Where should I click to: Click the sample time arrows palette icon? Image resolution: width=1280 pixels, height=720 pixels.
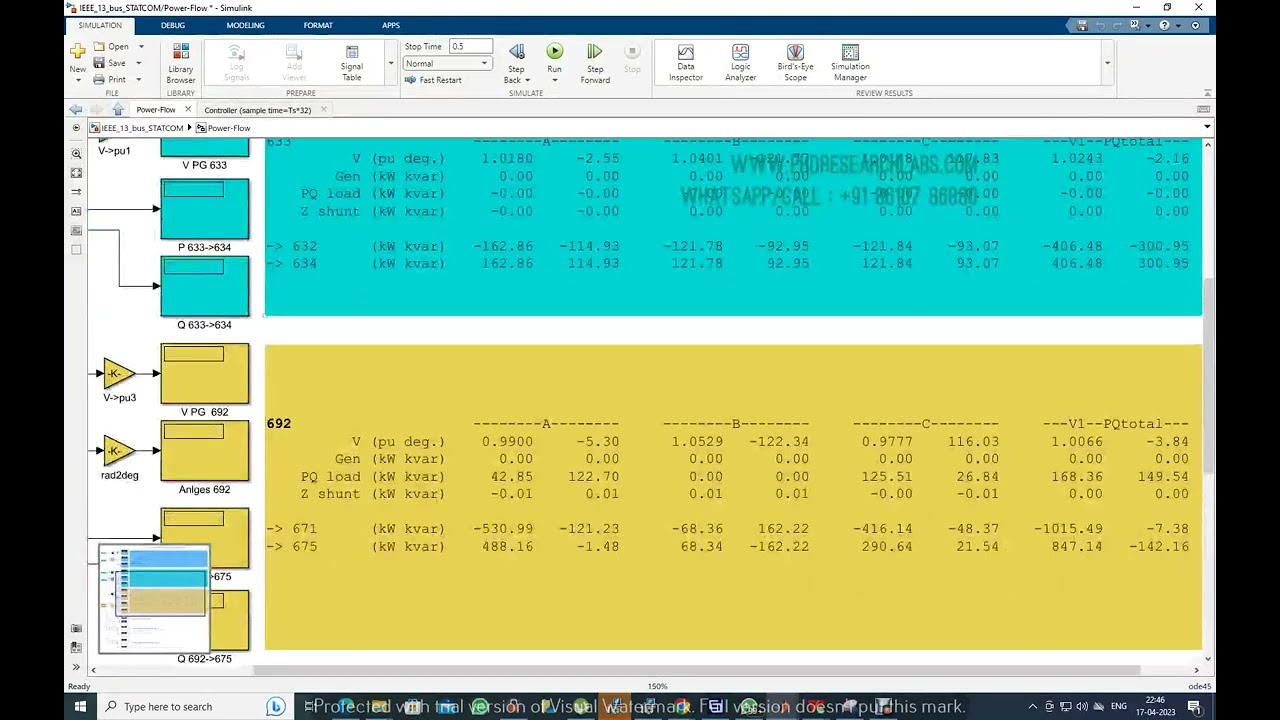click(76, 192)
